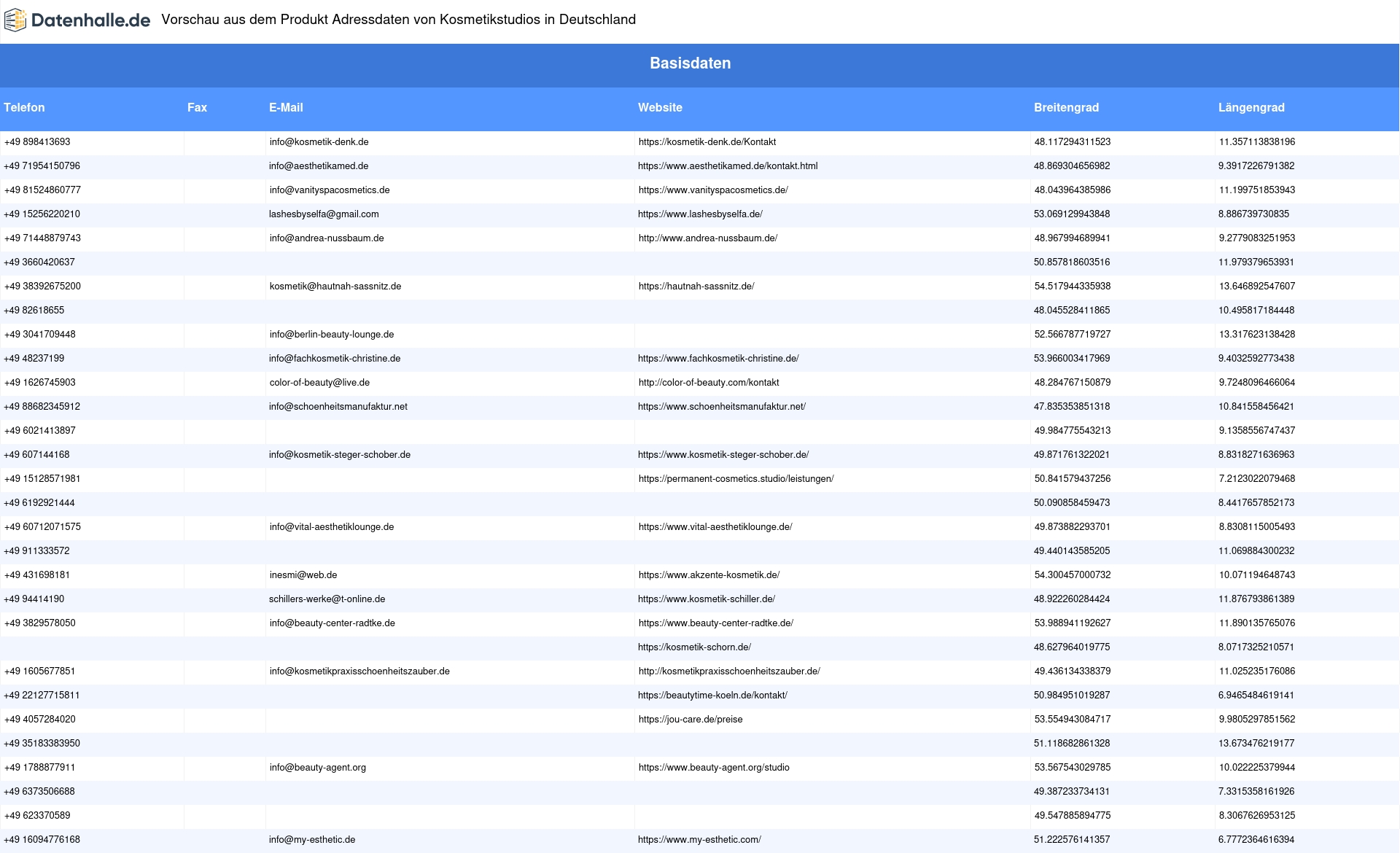The width and height of the screenshot is (1400, 853).
Task: Select email color-of-beauty@live.de
Action: tap(319, 383)
